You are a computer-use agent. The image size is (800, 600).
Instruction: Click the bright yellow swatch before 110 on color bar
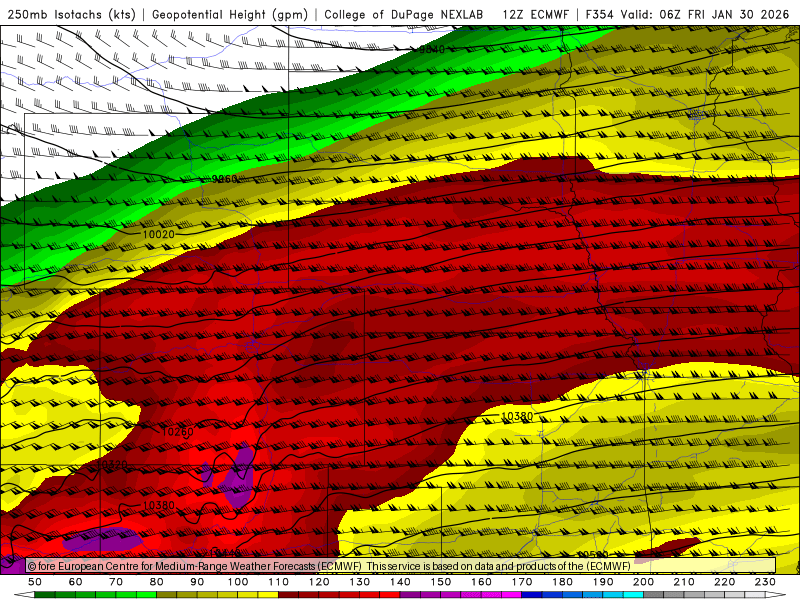[268, 595]
